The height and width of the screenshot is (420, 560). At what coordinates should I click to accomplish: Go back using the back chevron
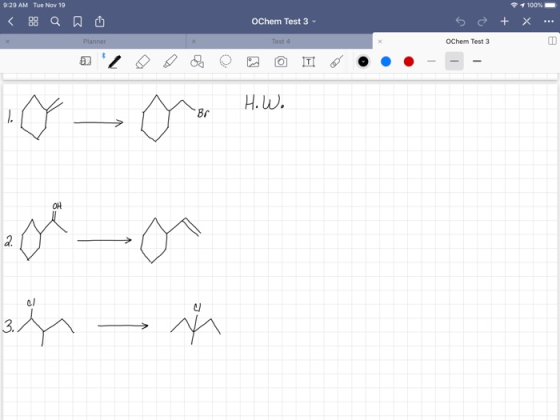point(11,22)
